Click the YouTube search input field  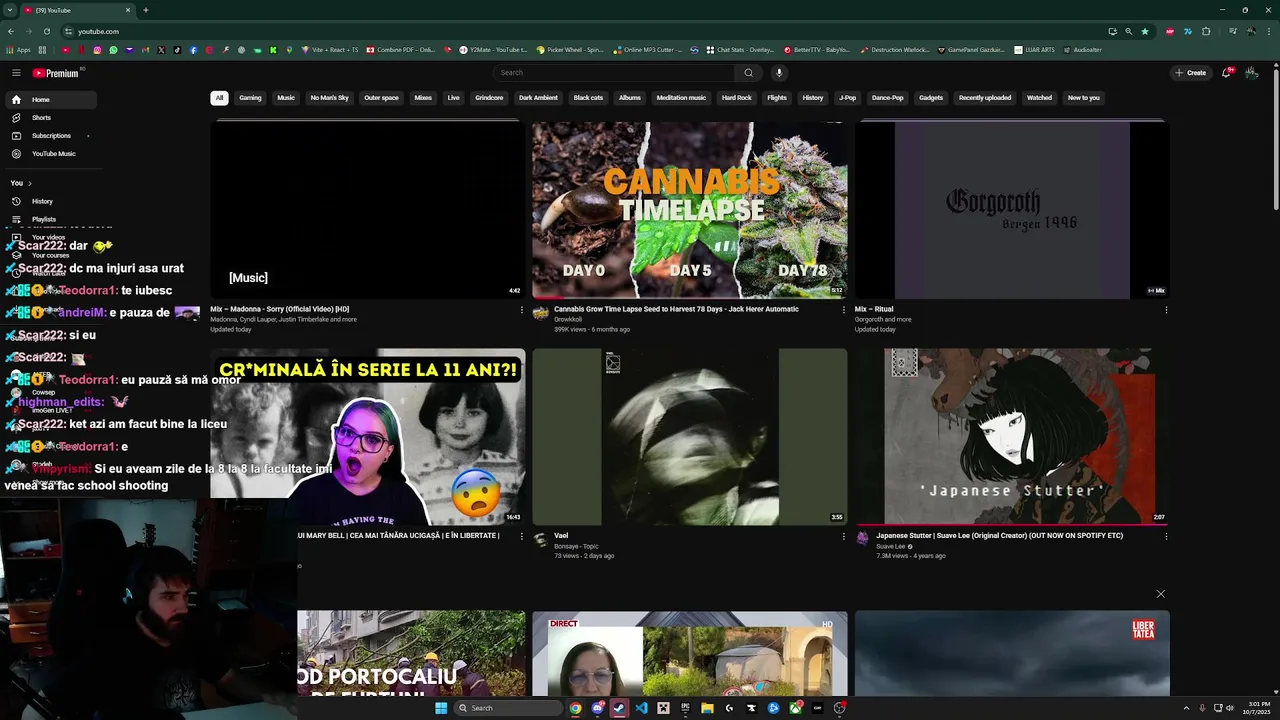point(614,73)
